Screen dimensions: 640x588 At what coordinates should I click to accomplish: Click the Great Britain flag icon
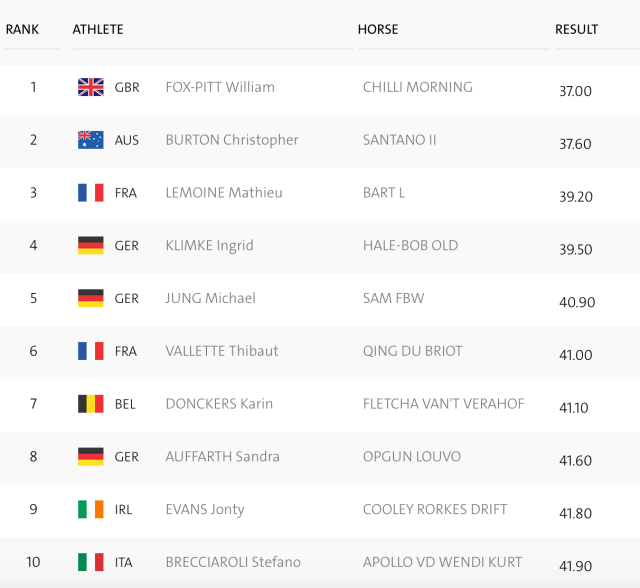coord(91,87)
